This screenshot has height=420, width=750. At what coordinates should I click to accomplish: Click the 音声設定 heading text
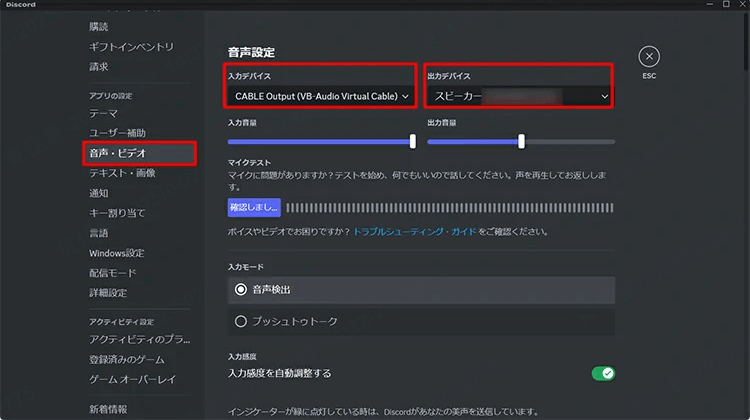(x=251, y=52)
